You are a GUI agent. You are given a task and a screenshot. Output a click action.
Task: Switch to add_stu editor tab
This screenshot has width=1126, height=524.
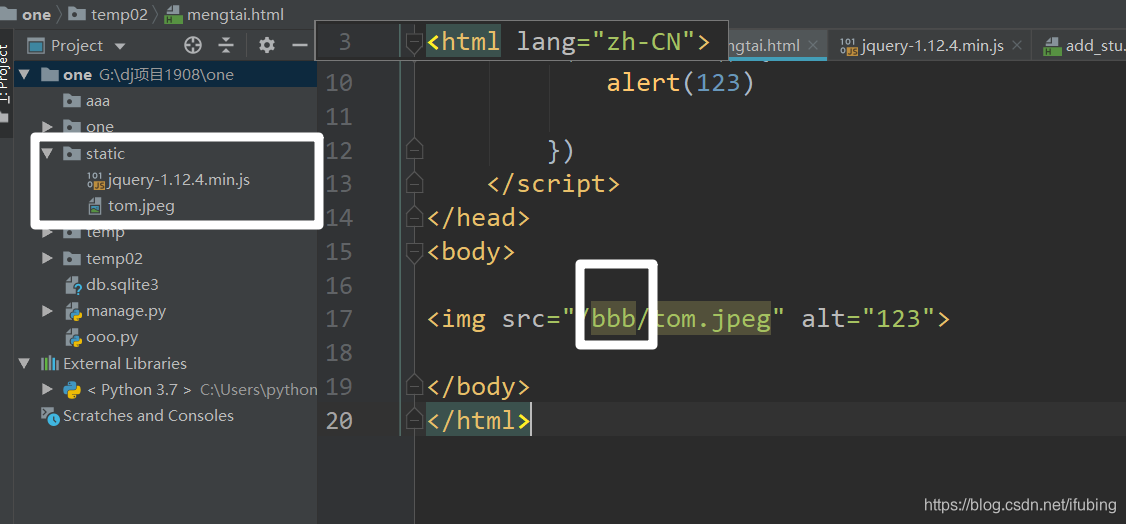pos(1083,46)
